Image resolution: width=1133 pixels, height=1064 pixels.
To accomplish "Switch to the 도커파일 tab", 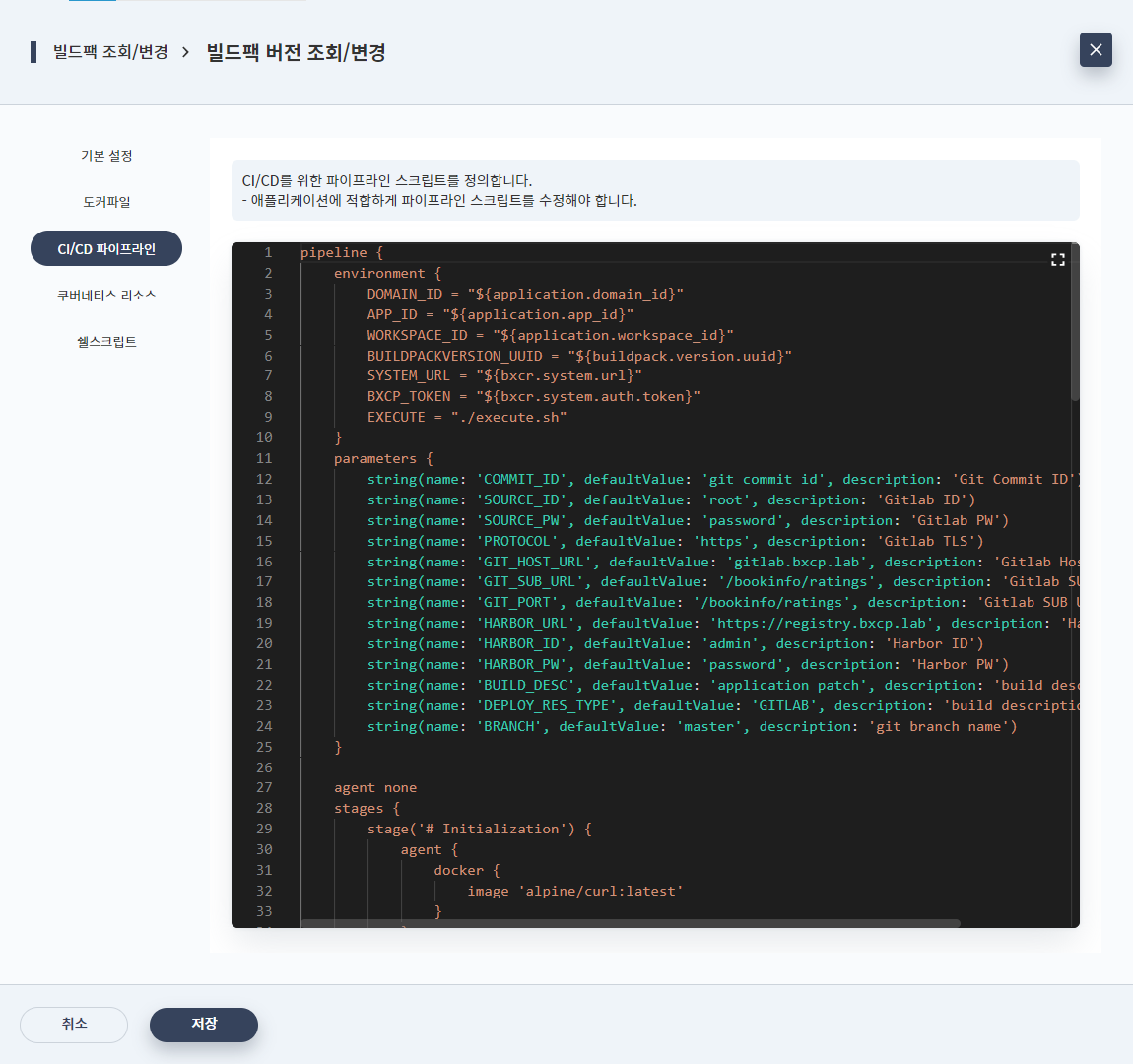I will coord(106,202).
